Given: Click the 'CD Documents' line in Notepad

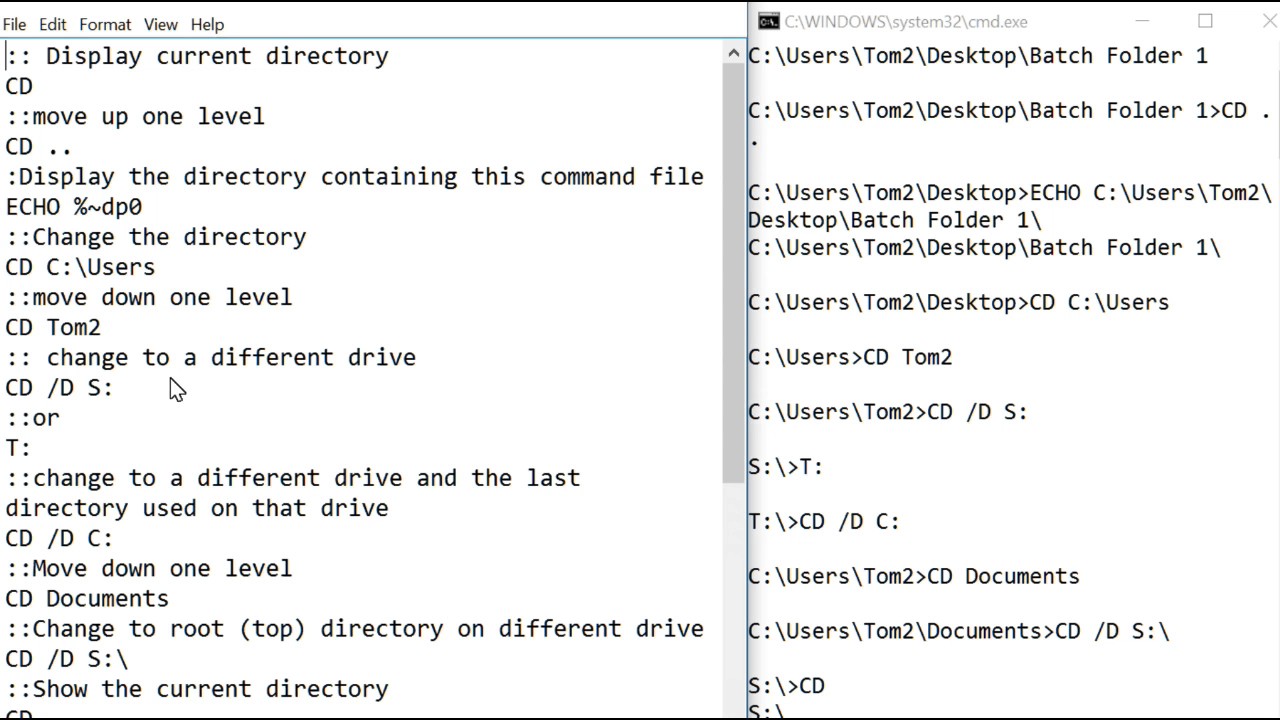Looking at the screenshot, I should 87,599.
